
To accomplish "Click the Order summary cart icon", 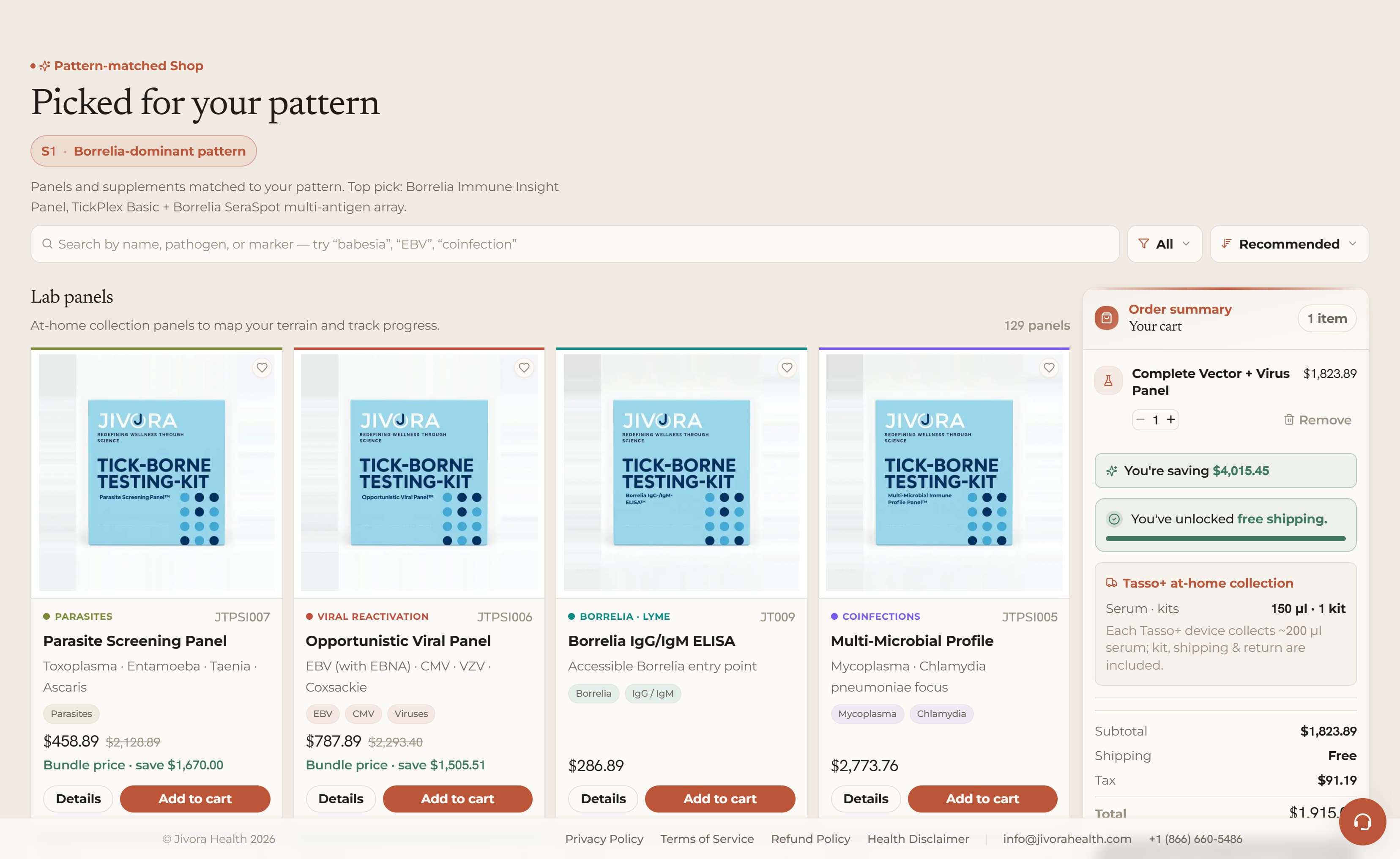I will [x=1107, y=318].
